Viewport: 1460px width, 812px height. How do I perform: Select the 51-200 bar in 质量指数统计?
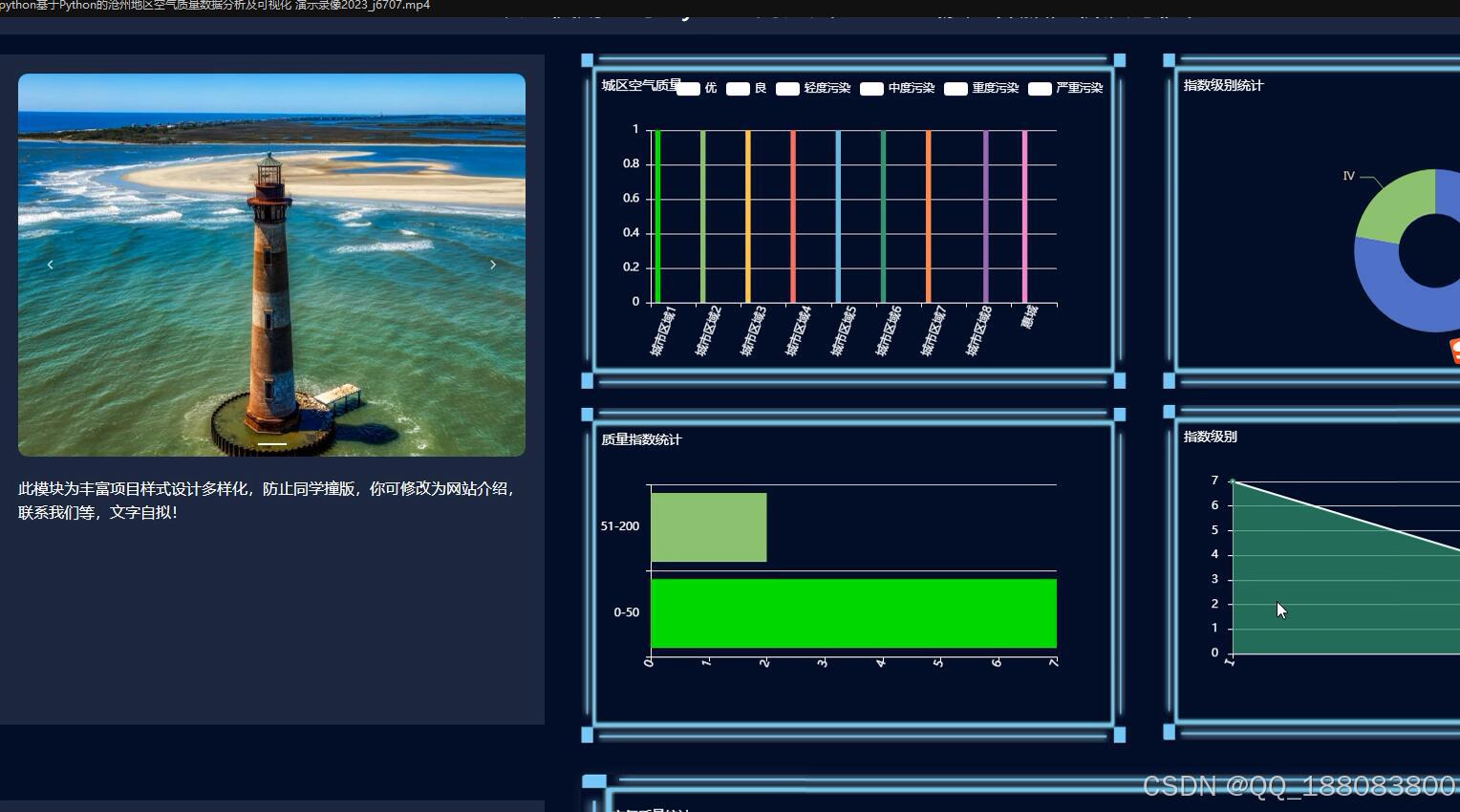coord(707,526)
